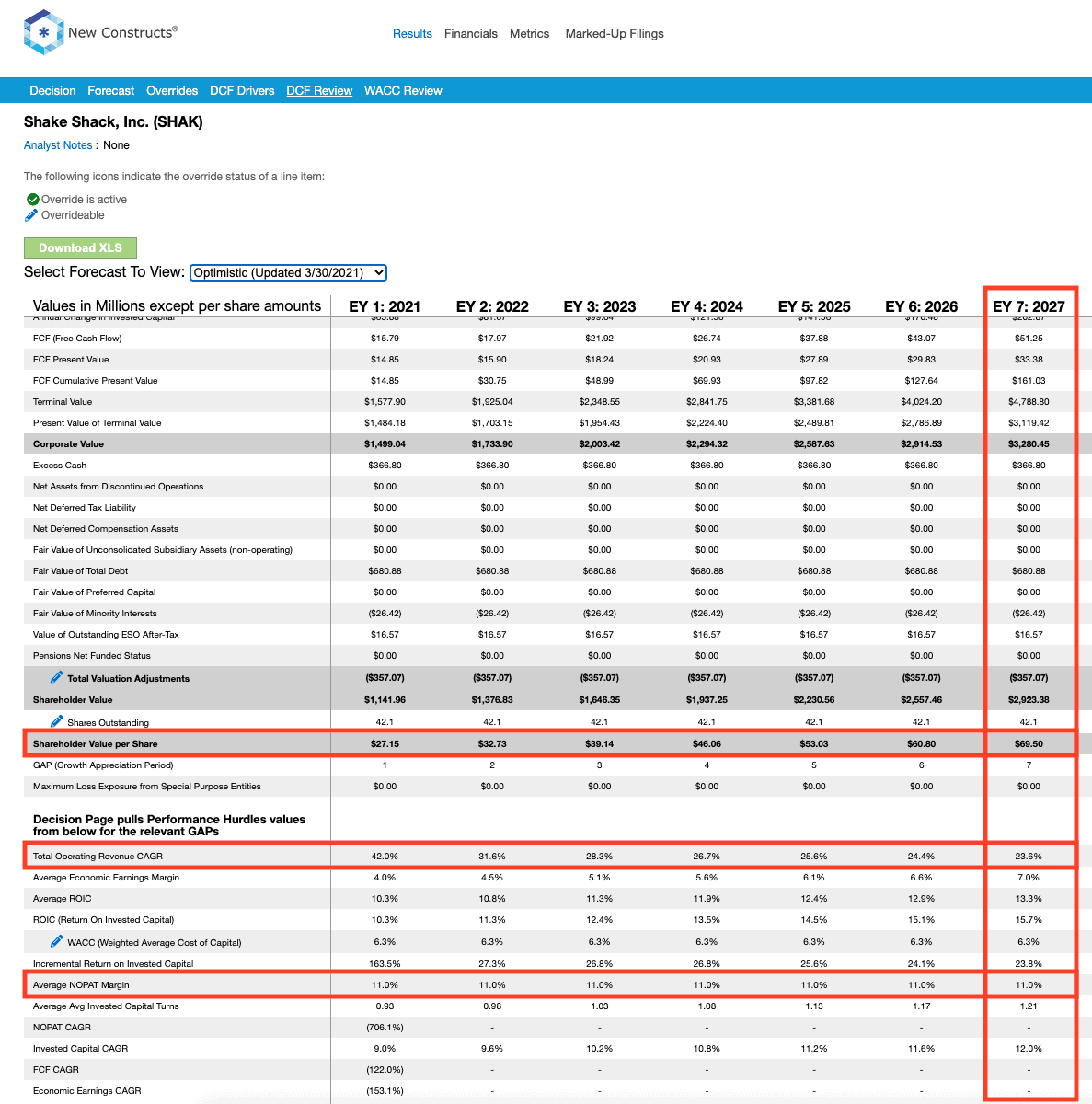Viewport: 1092px width, 1104px height.
Task: Click the pencil icon beside Total Valuation Adjustments
Action: click(56, 677)
